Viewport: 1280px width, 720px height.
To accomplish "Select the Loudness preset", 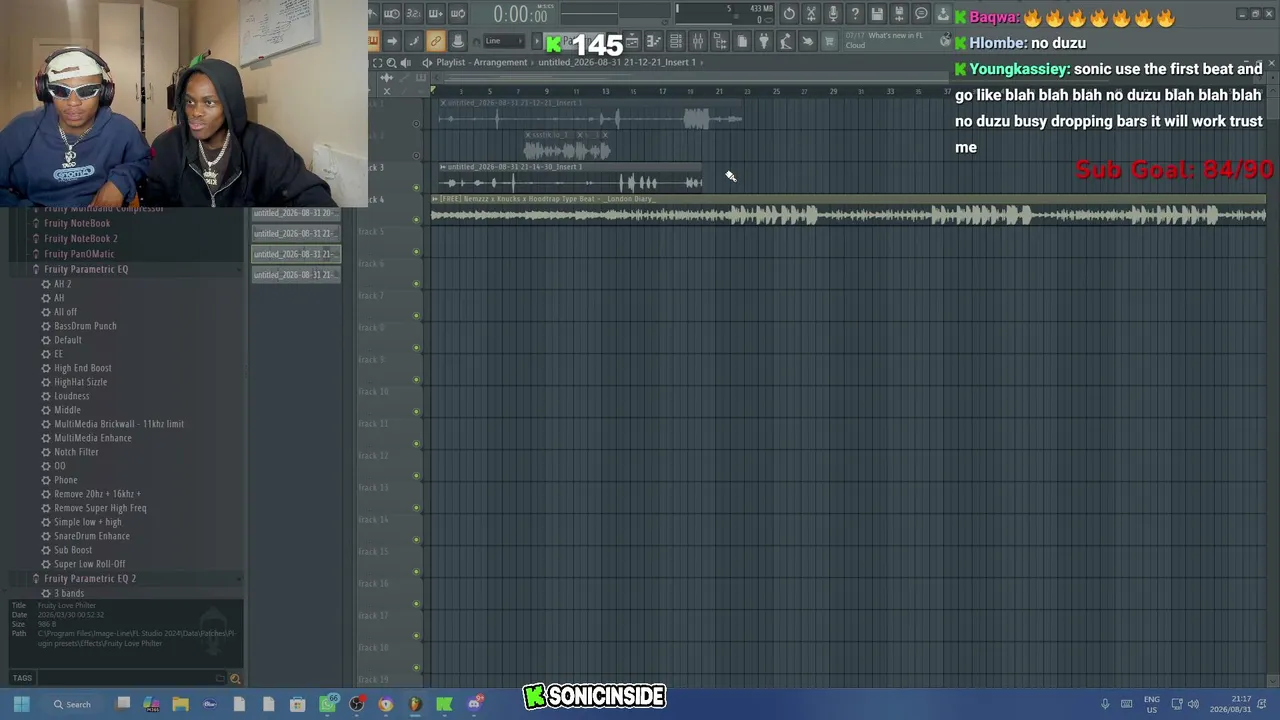I will tap(71, 396).
